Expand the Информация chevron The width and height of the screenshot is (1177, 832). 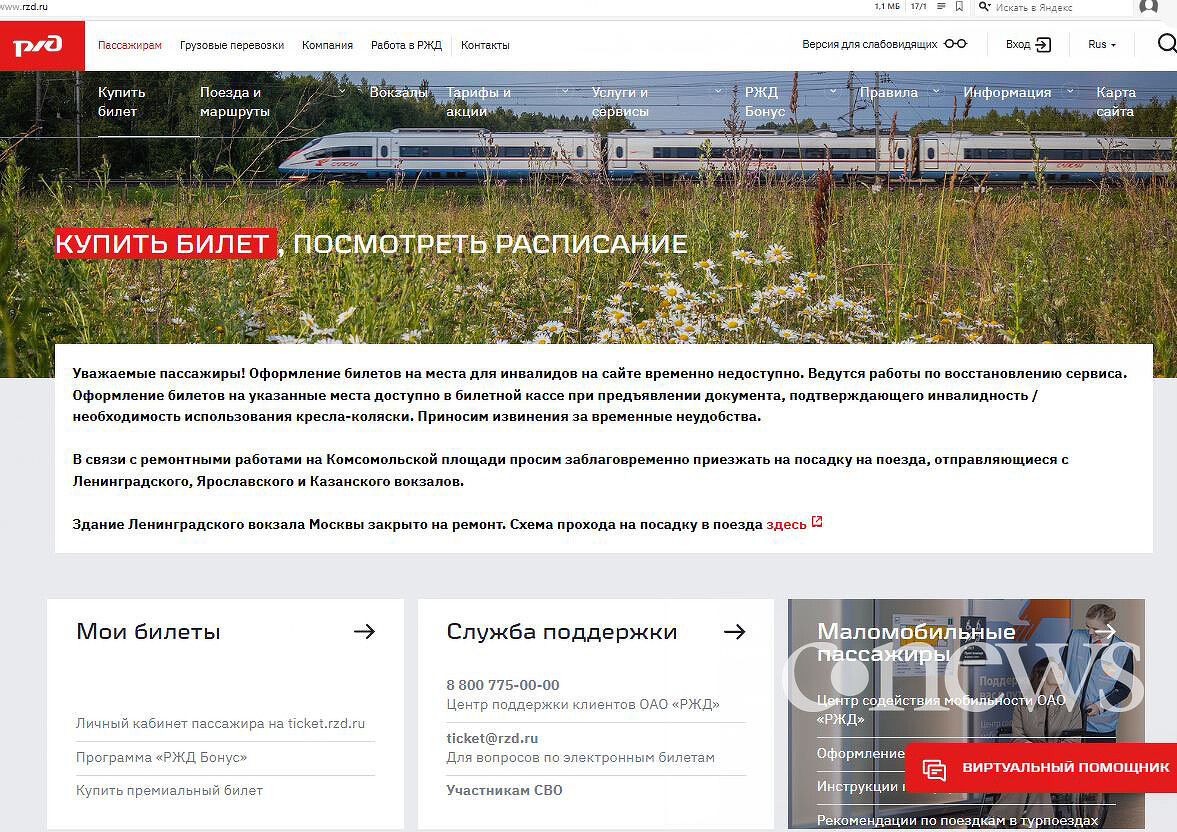1070,92
